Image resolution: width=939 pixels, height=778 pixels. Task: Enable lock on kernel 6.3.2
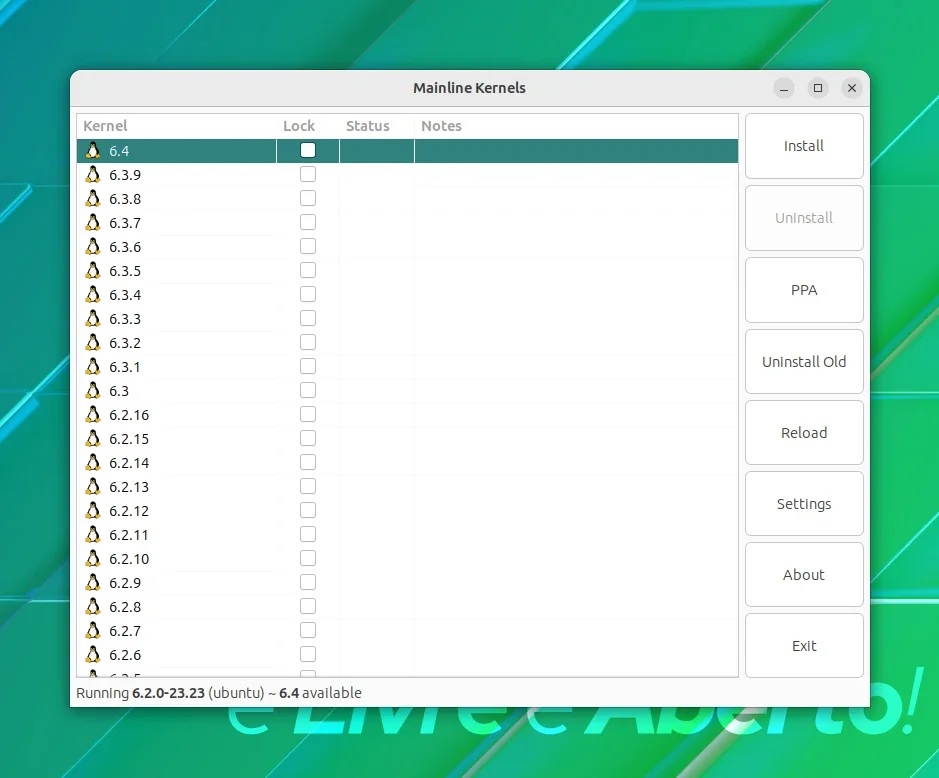[308, 341]
